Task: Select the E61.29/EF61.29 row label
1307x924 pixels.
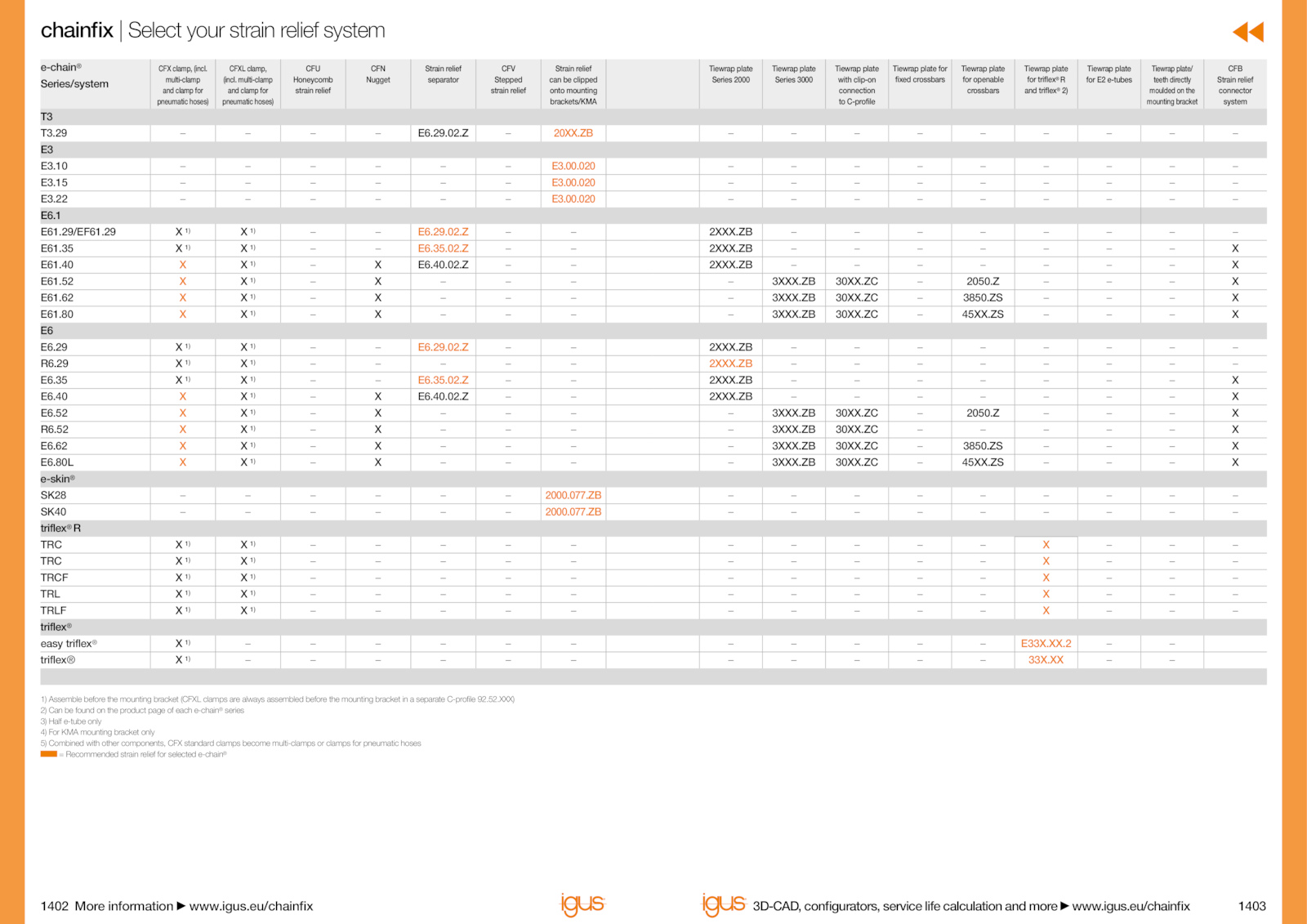Action: (78, 232)
